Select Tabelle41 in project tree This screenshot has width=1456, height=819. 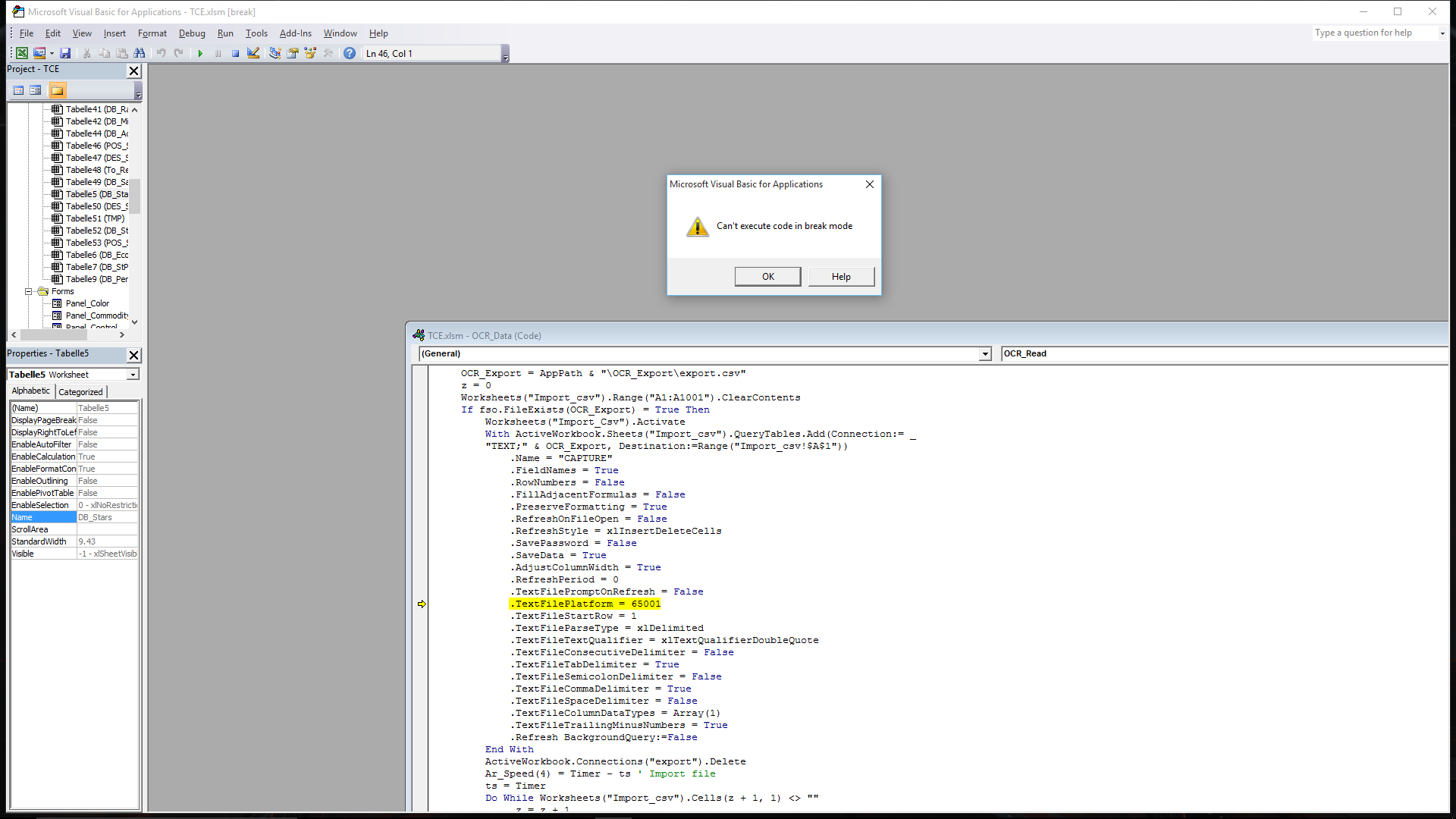[x=96, y=109]
